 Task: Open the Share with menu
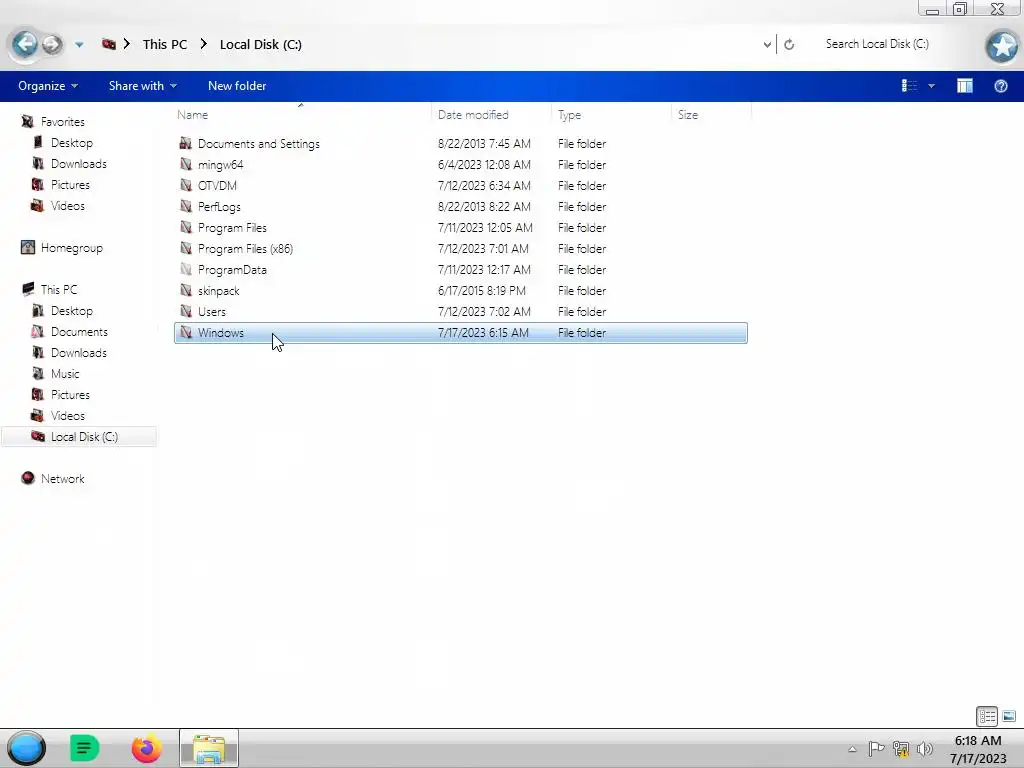tap(142, 86)
